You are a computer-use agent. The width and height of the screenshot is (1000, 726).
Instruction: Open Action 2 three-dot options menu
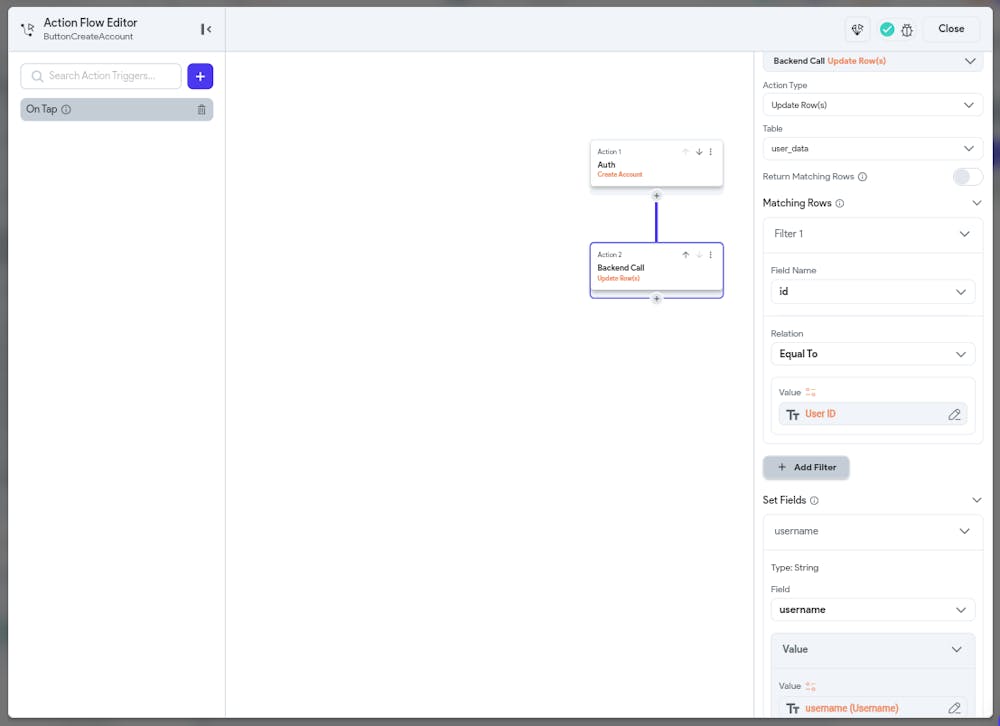710,255
